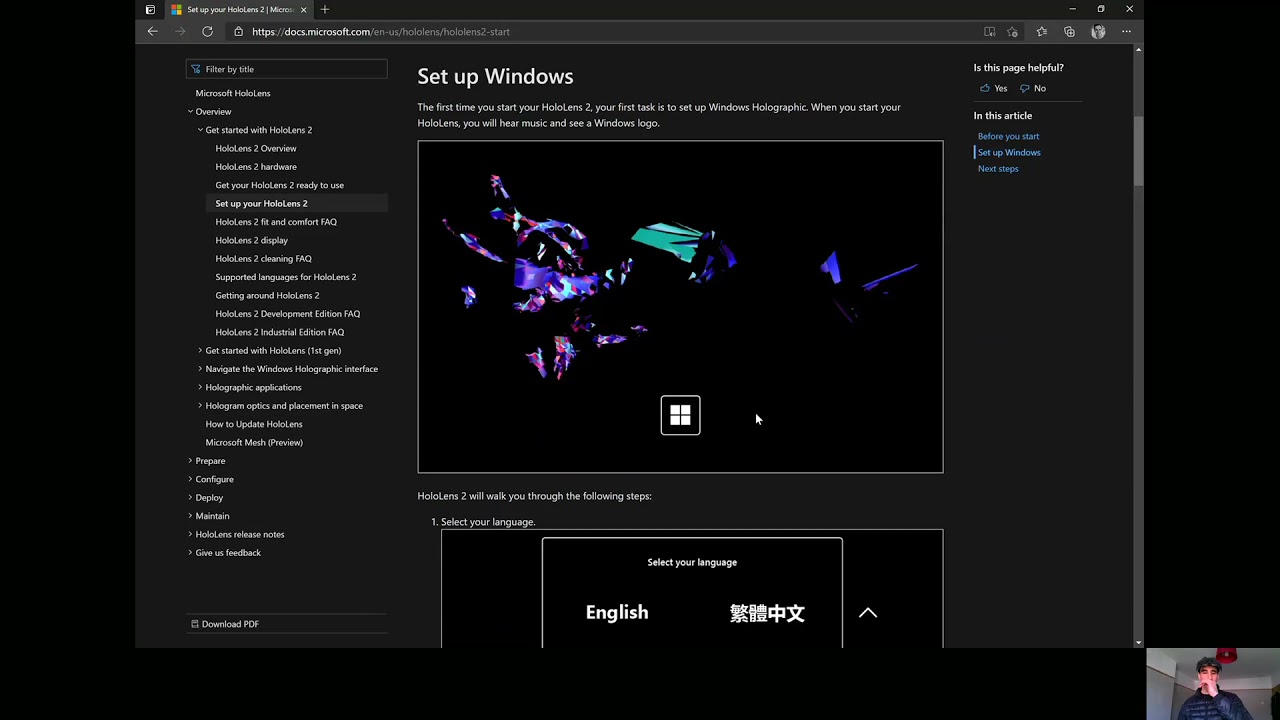Open 'HoloLens 2 Industrial Edition FAQ'
The height and width of the screenshot is (720, 1280).
[279, 332]
